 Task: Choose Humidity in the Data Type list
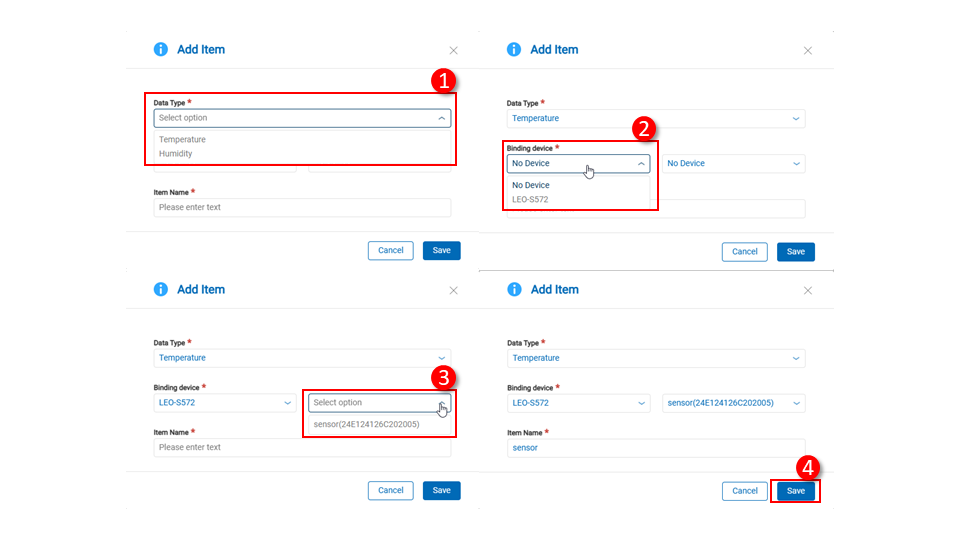point(176,154)
